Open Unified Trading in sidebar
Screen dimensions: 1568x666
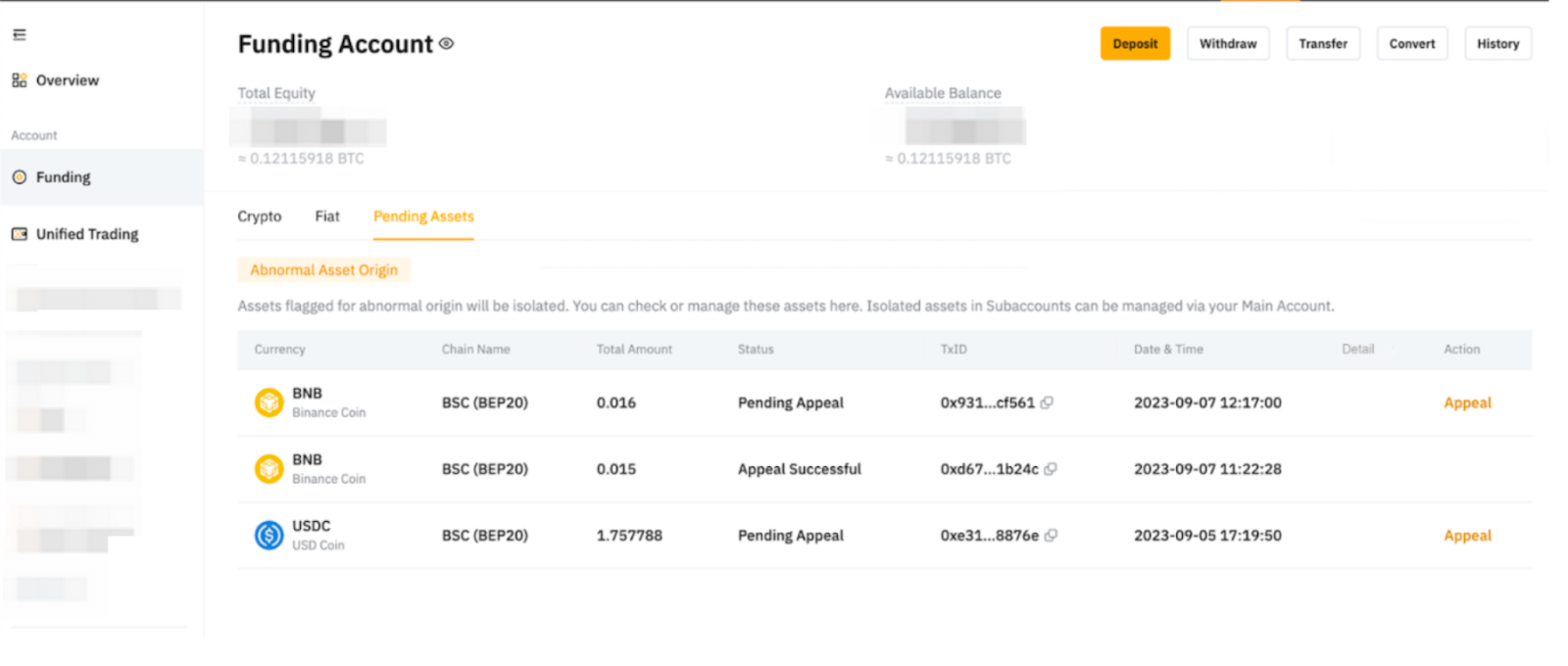86,234
